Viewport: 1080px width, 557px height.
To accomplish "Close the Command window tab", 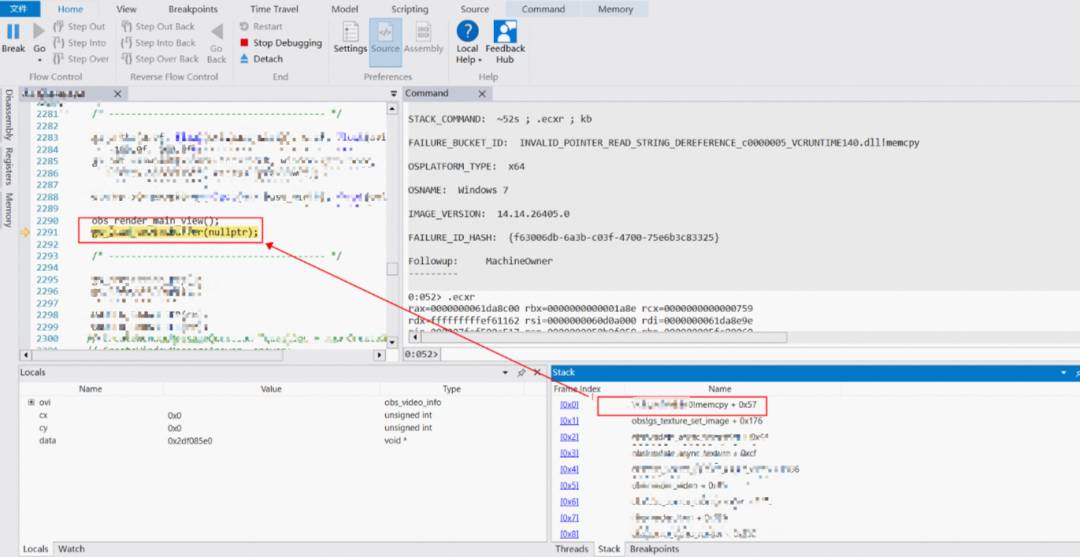I will click(x=482, y=94).
